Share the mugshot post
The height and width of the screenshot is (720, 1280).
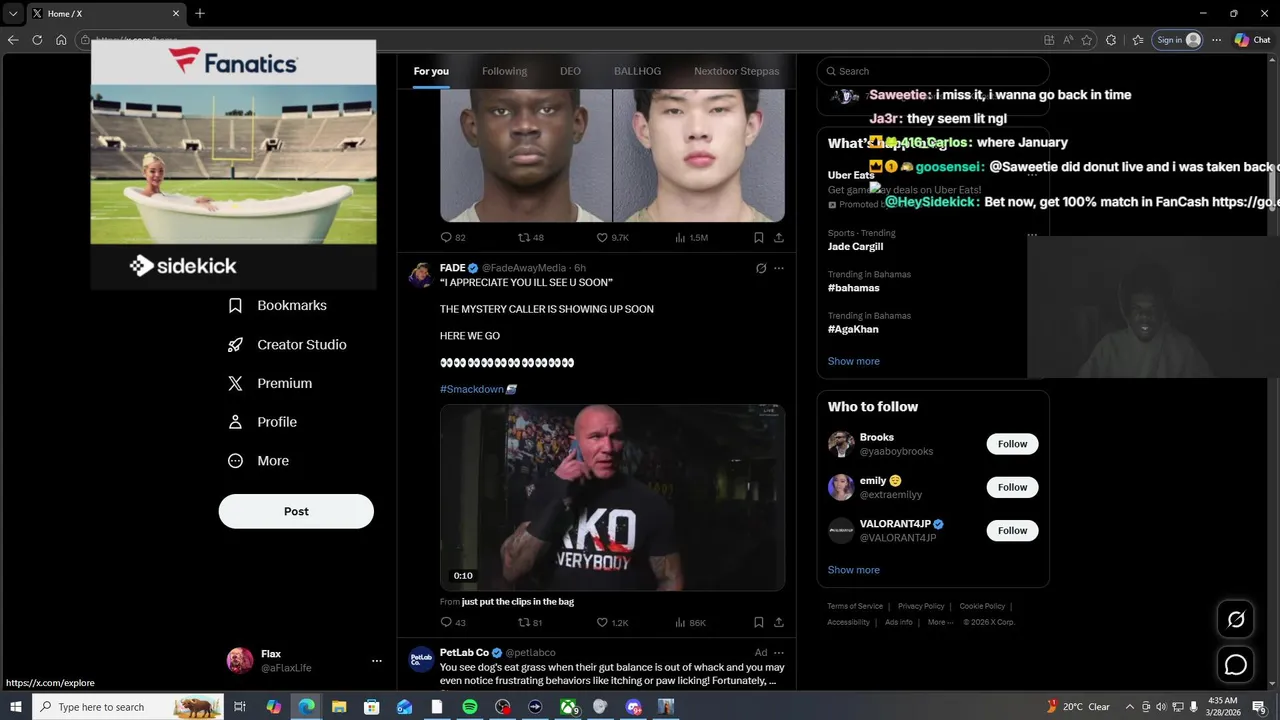(779, 237)
